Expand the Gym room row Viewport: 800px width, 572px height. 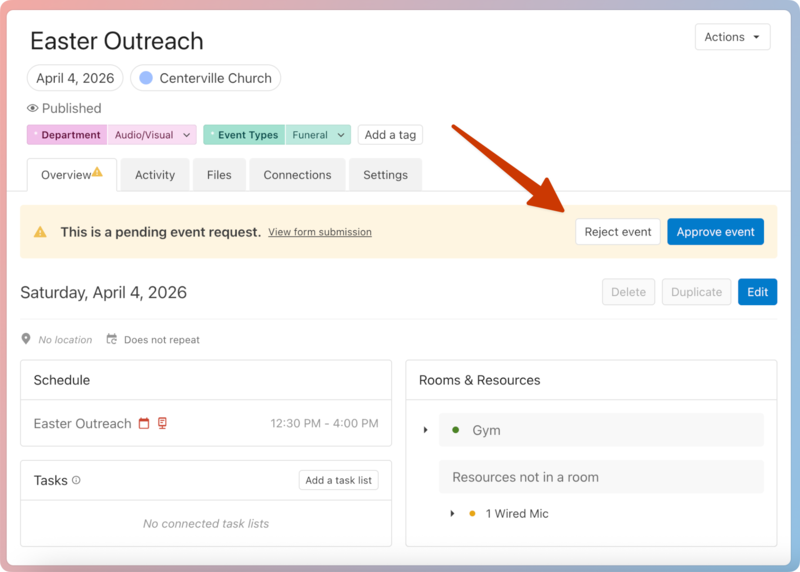(426, 430)
